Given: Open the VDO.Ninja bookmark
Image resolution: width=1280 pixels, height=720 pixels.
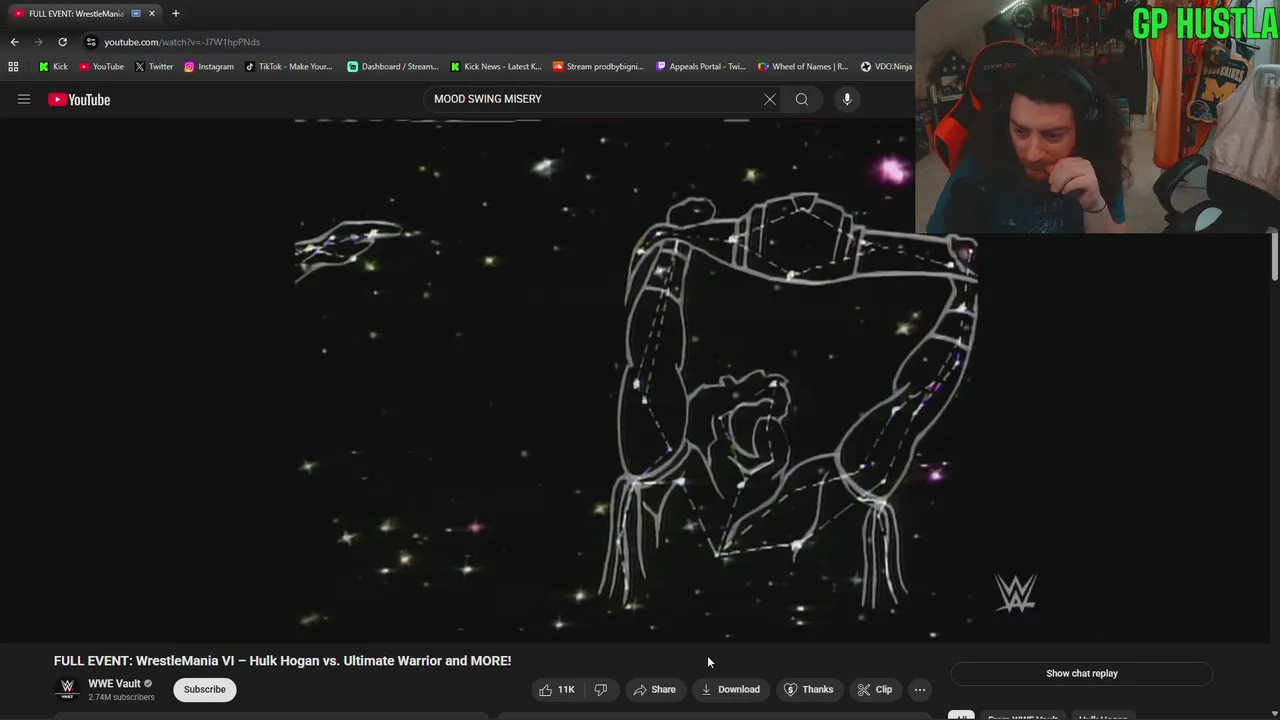Looking at the screenshot, I should pos(886,67).
